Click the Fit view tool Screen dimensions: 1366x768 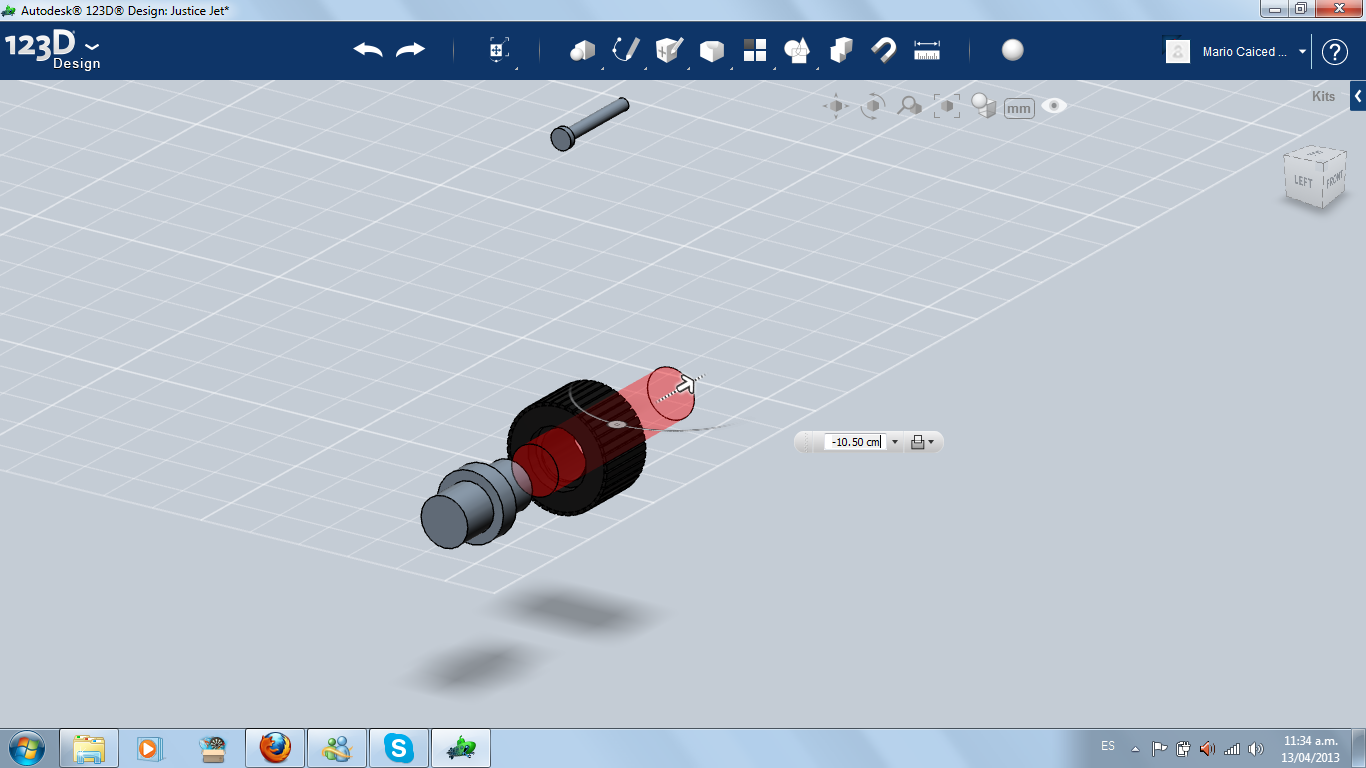tap(946, 106)
